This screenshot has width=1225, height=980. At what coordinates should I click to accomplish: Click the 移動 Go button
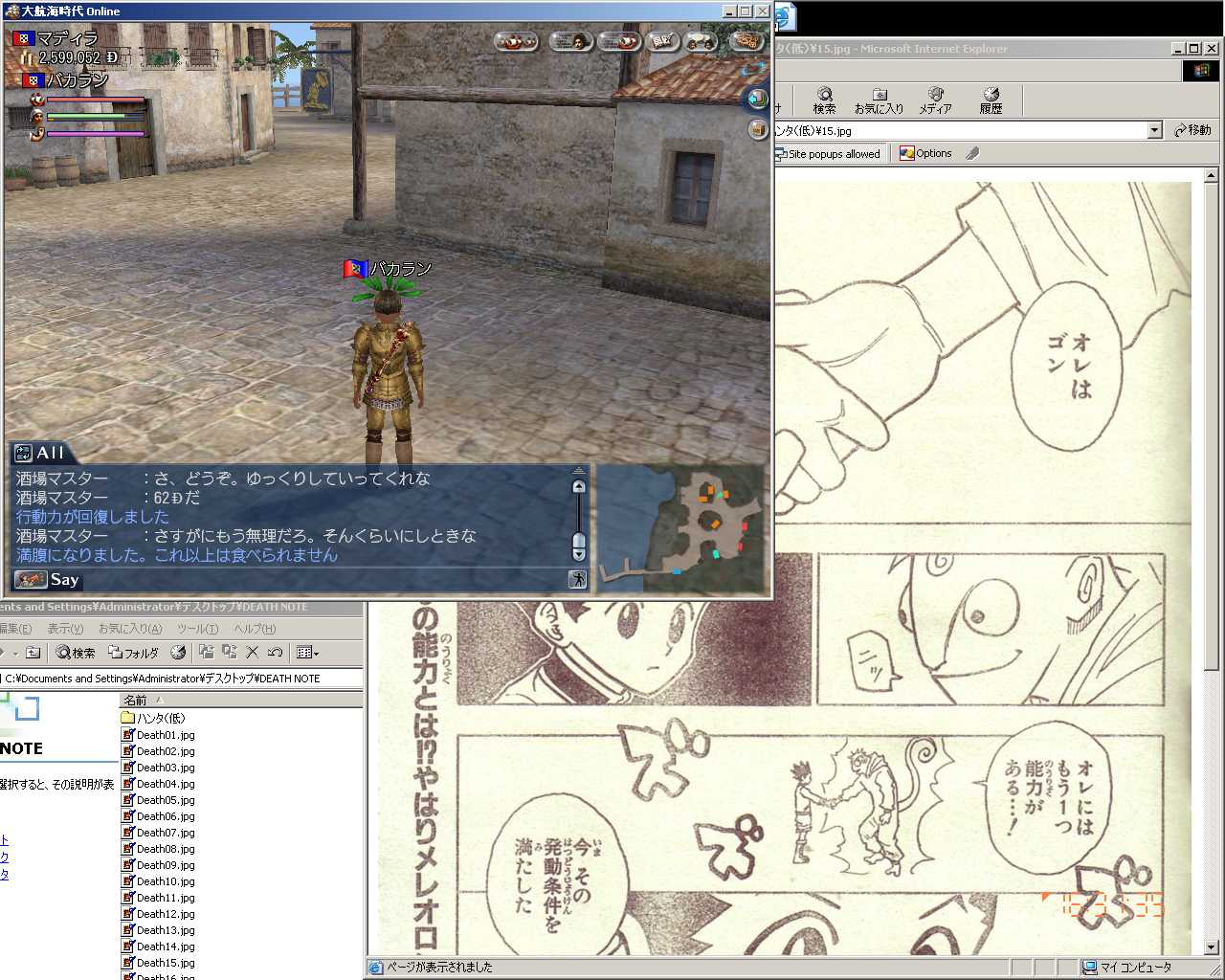[x=1192, y=130]
